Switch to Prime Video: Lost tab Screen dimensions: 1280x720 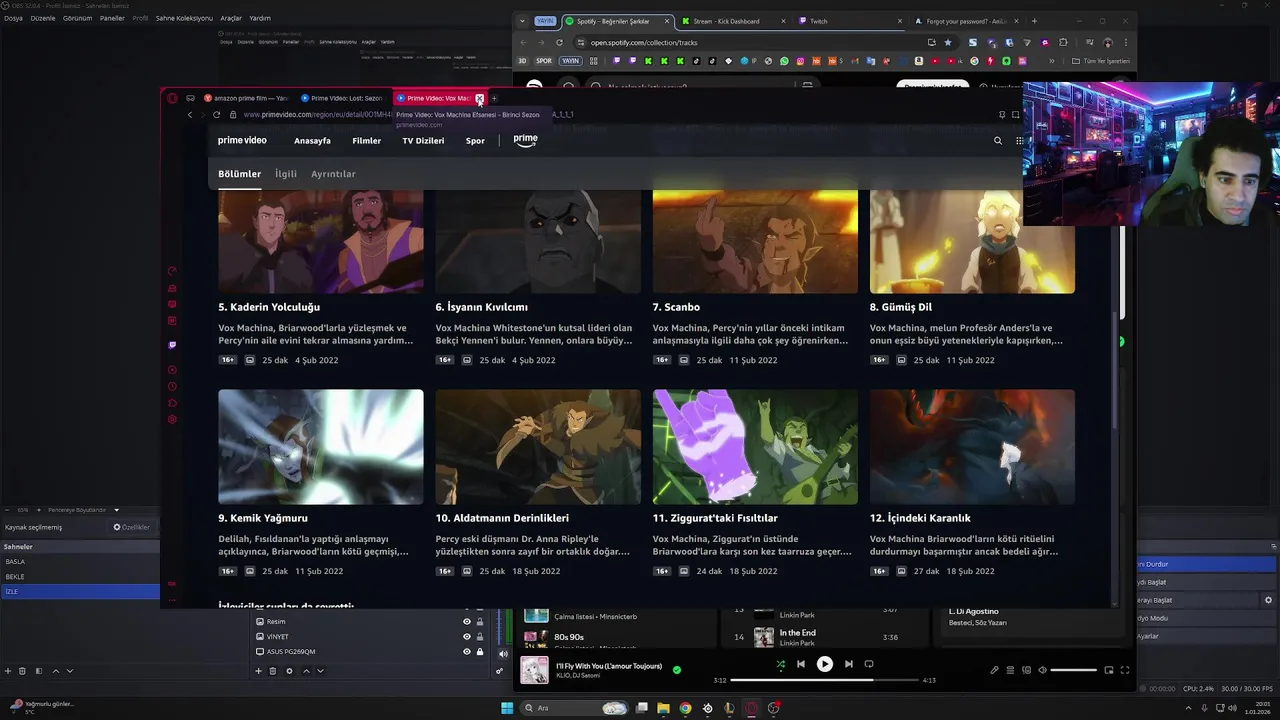click(x=342, y=98)
